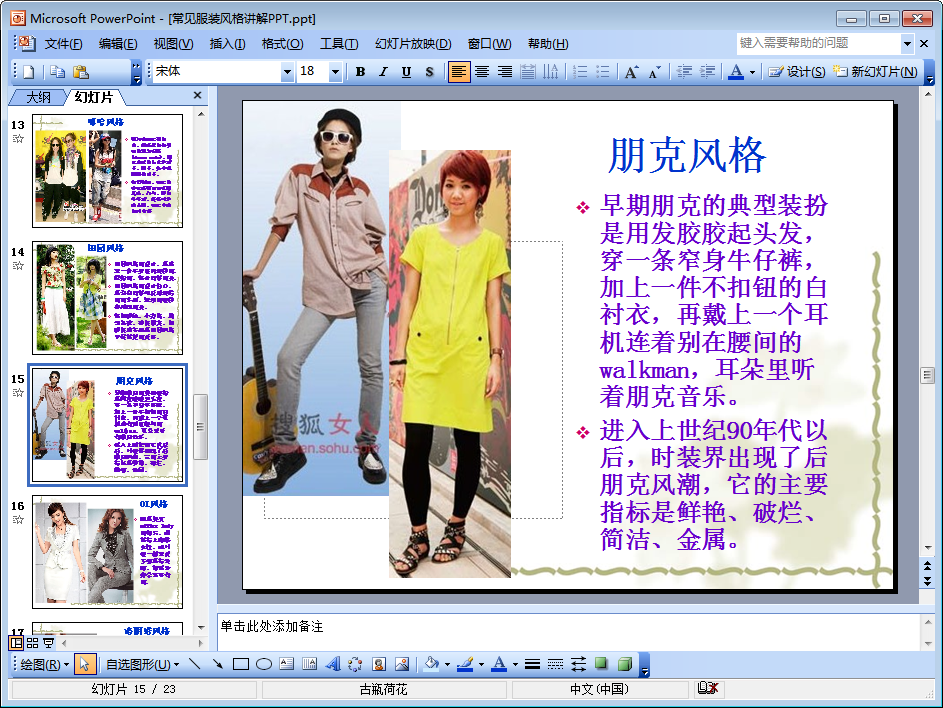This screenshot has width=943, height=708.
Task: Select the Rectangle tool
Action: click(241, 664)
